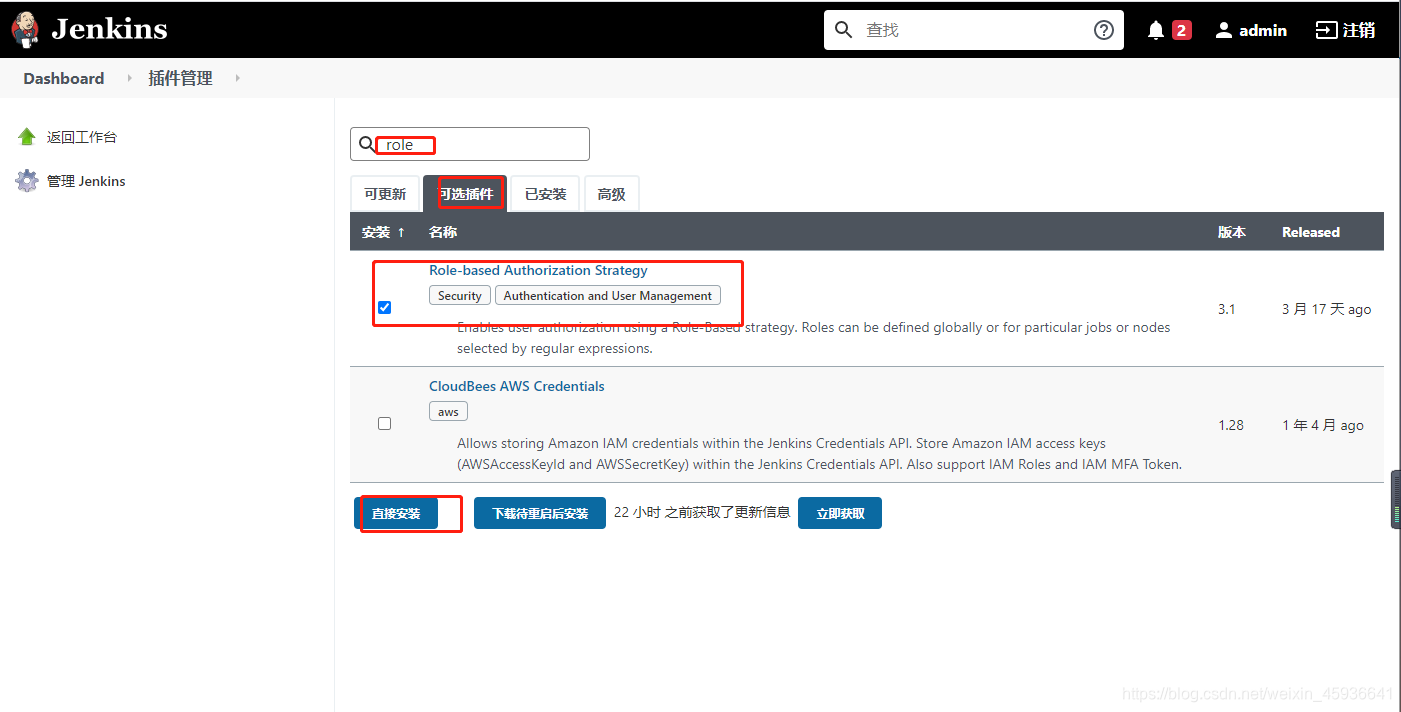The height and width of the screenshot is (712, 1401).
Task: Sort by 版本 column header
Action: click(1232, 232)
